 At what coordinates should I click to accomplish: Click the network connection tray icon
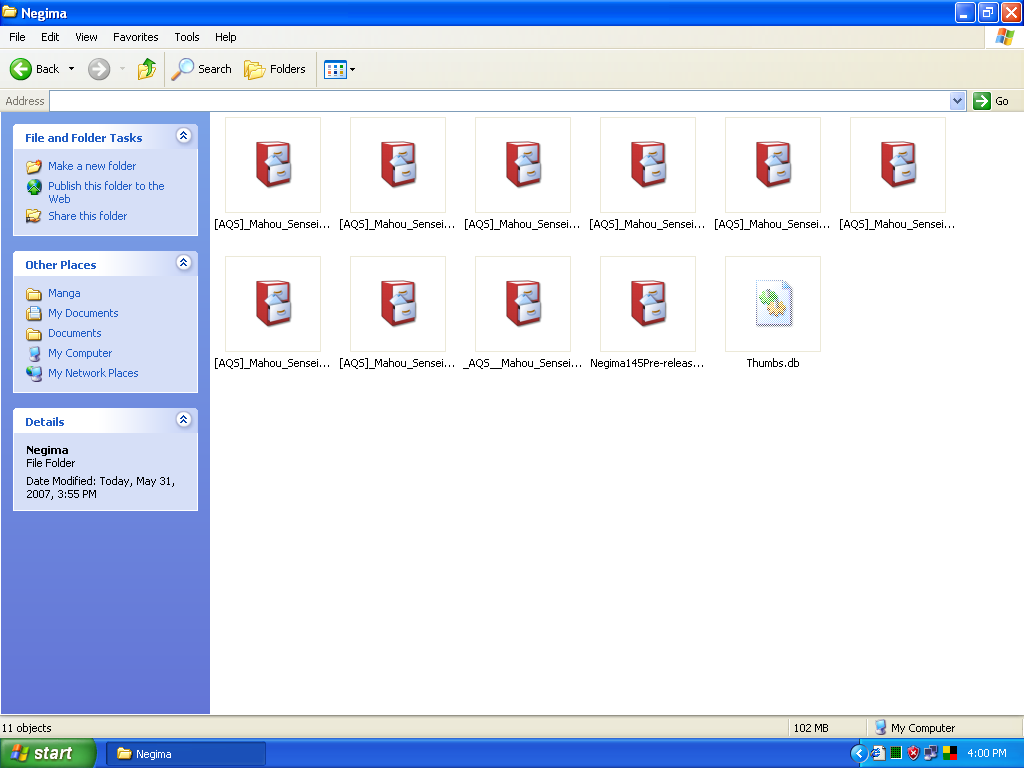pos(931,753)
